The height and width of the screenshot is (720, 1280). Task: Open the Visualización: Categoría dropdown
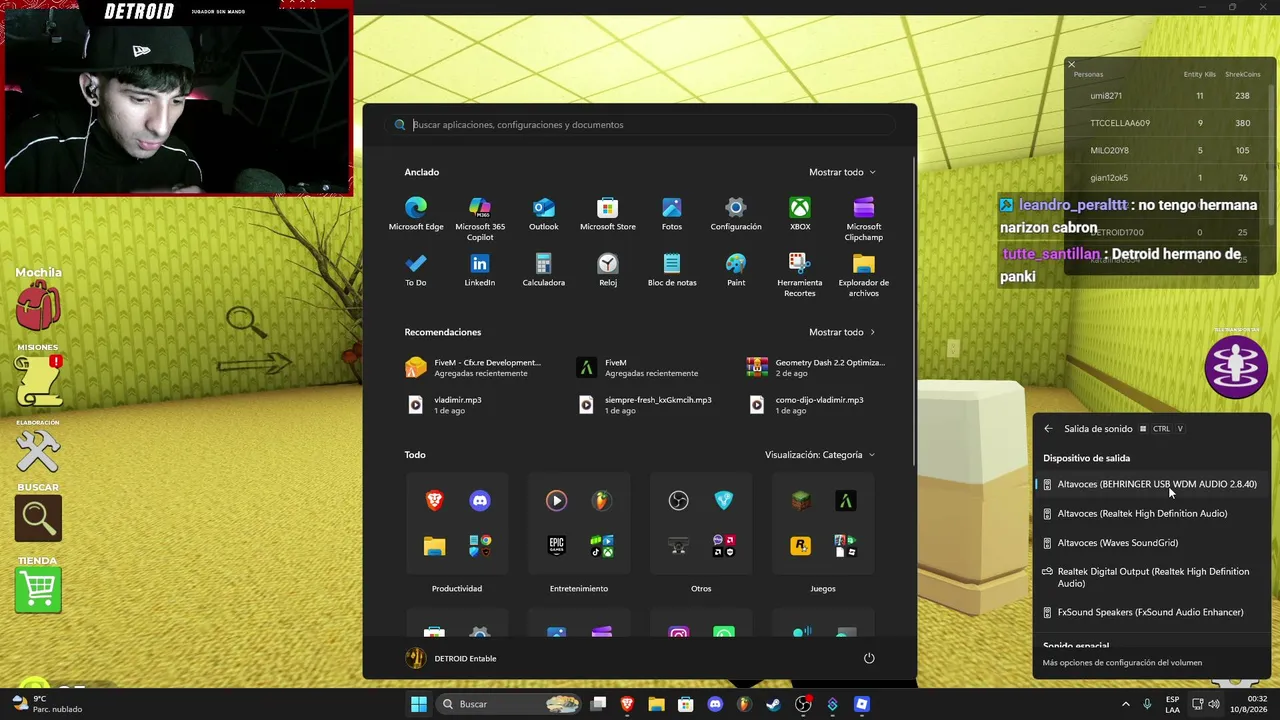pyautogui.click(x=820, y=455)
